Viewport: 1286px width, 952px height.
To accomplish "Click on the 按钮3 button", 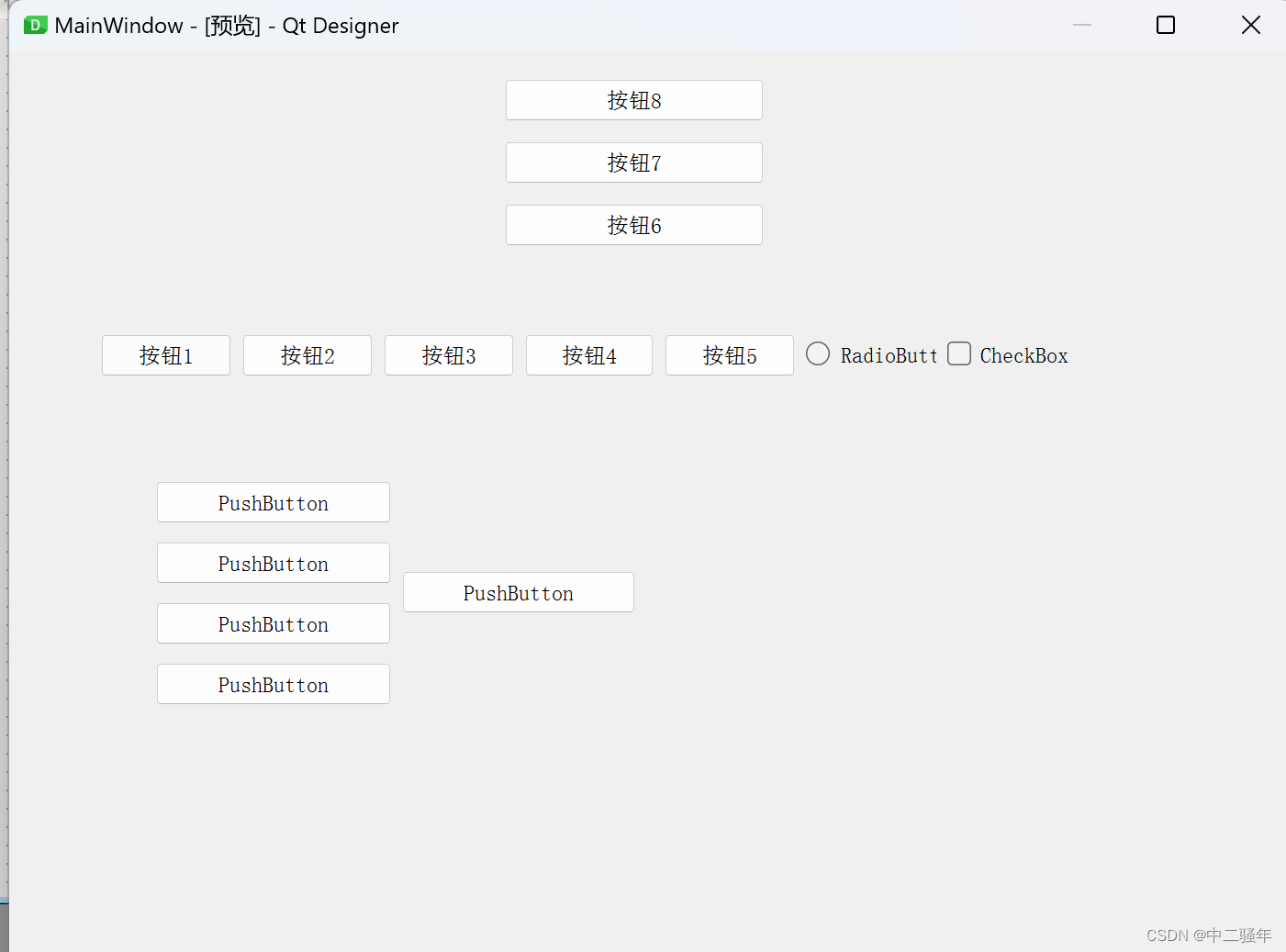I will click(x=449, y=355).
